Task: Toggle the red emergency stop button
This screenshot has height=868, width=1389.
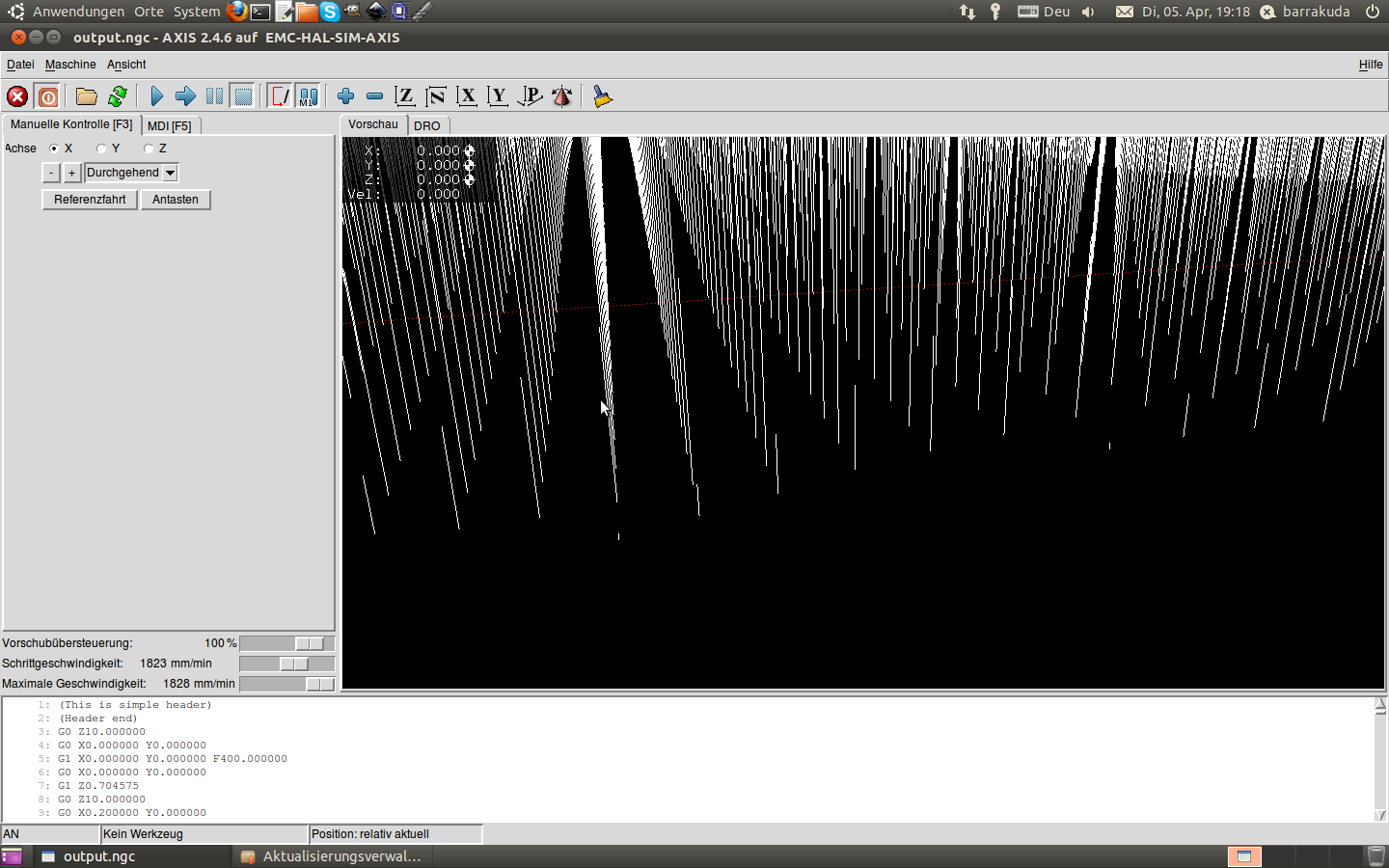Action: [x=17, y=96]
